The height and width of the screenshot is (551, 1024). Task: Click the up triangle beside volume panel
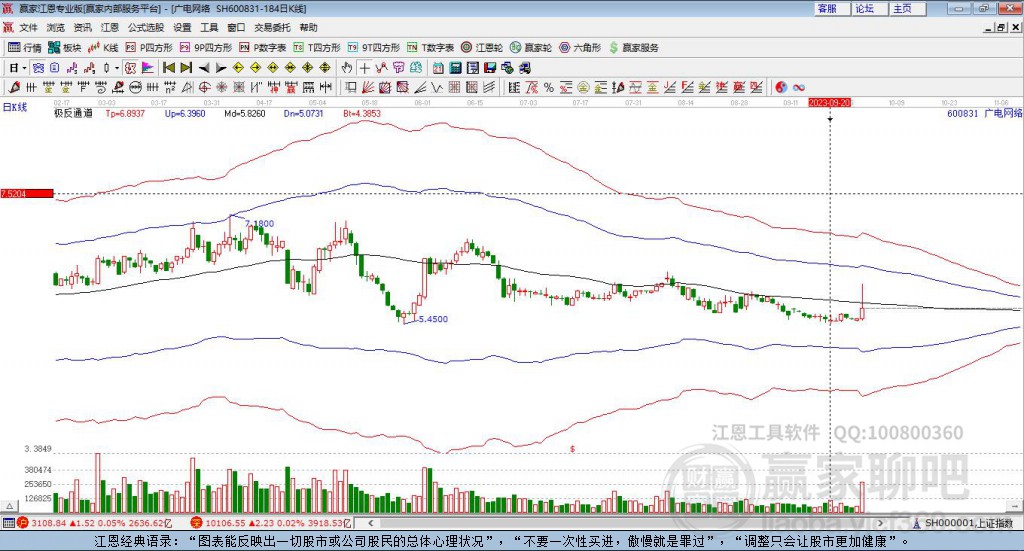(x=10, y=506)
